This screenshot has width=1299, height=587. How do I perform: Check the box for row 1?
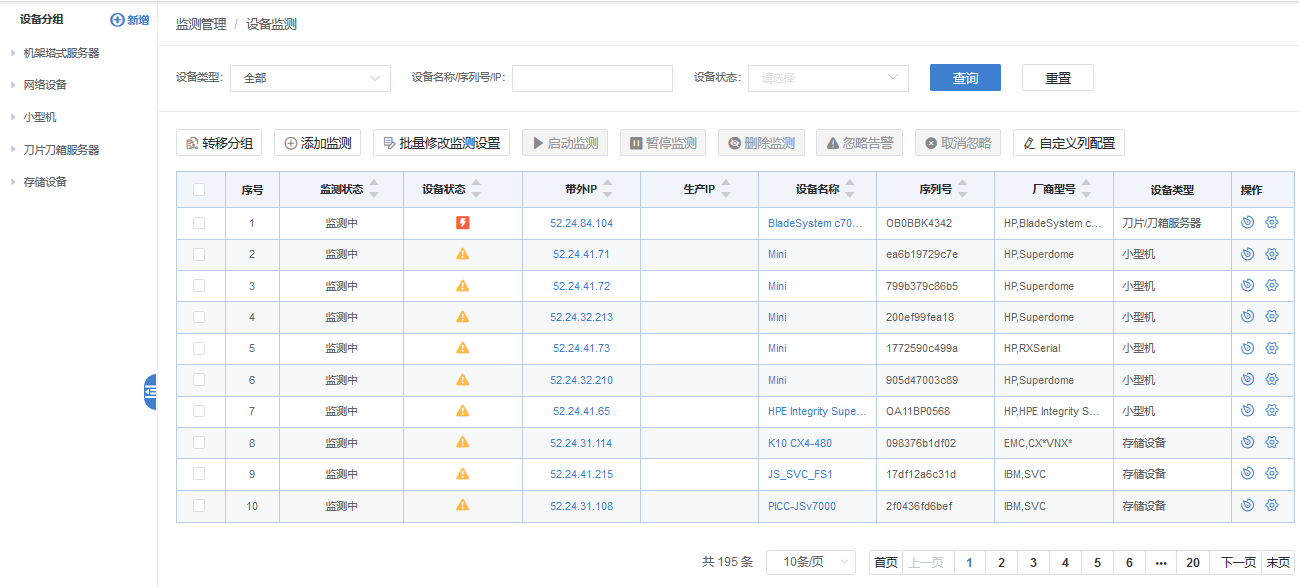[199, 223]
